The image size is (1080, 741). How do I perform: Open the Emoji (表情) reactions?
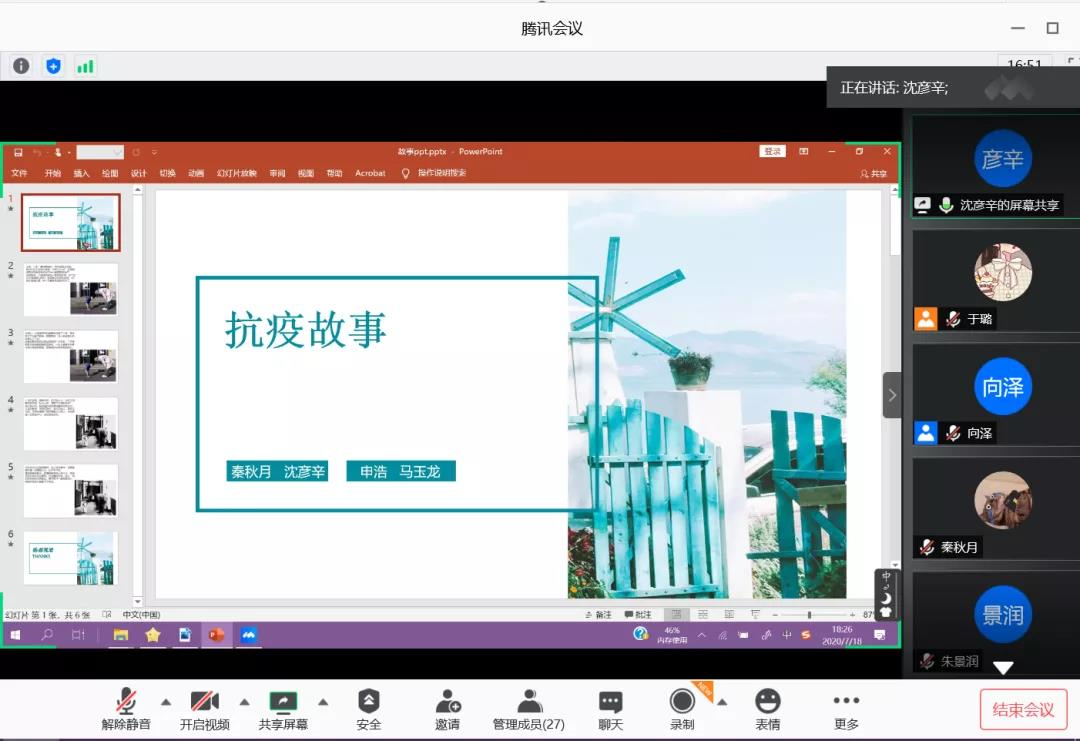pos(767,708)
